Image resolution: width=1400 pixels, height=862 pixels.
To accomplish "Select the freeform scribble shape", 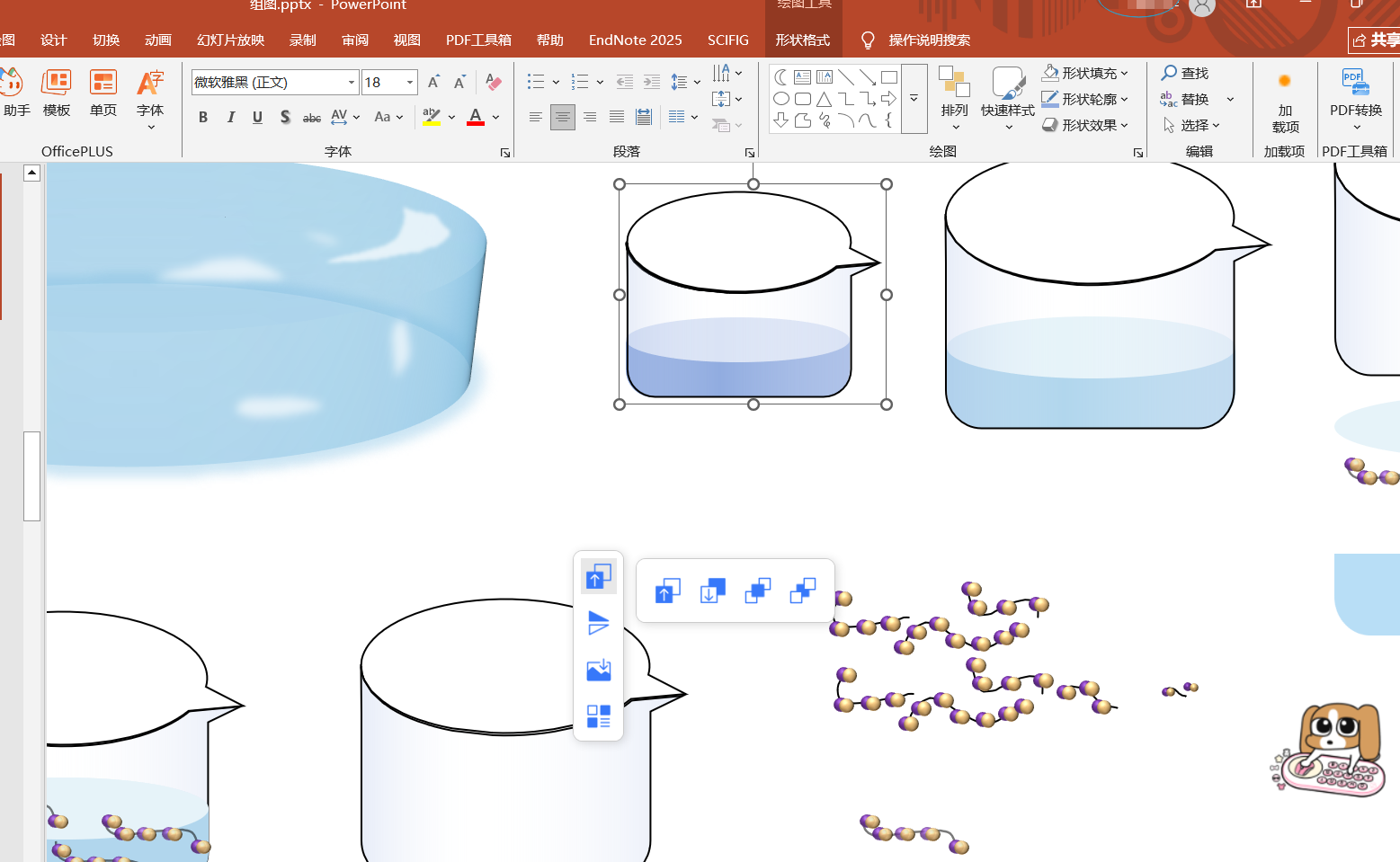I will click(824, 120).
